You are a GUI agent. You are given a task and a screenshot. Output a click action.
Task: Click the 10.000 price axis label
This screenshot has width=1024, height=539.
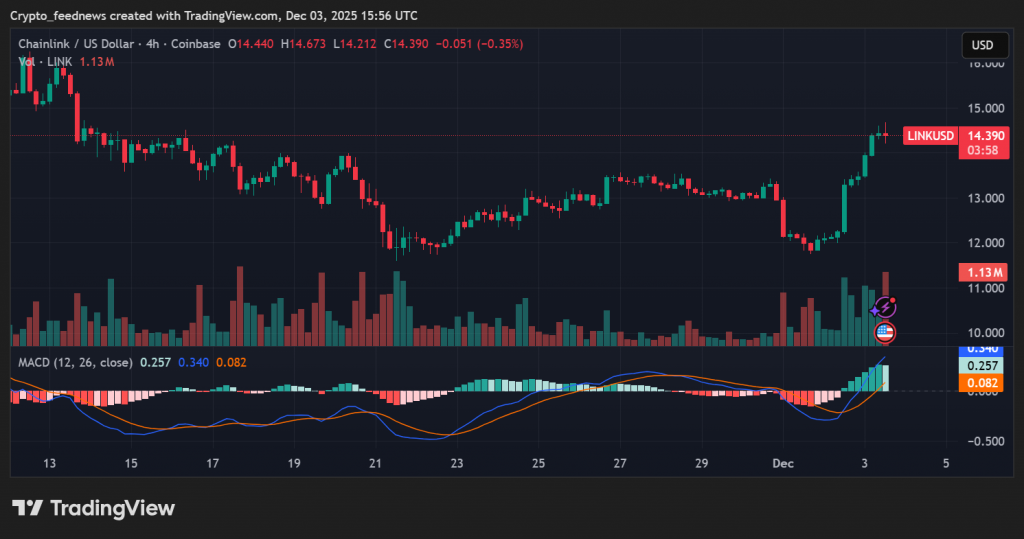985,333
